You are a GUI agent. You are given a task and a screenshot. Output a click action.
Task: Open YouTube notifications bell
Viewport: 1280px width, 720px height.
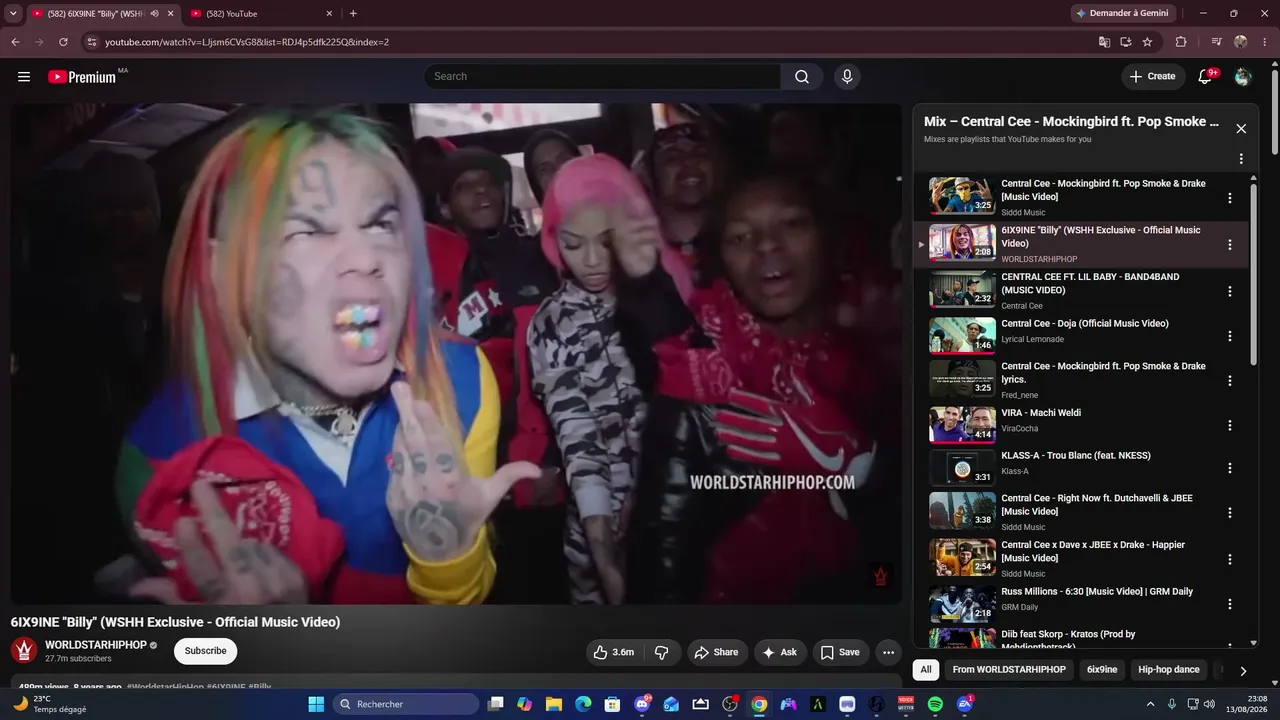(x=1205, y=77)
